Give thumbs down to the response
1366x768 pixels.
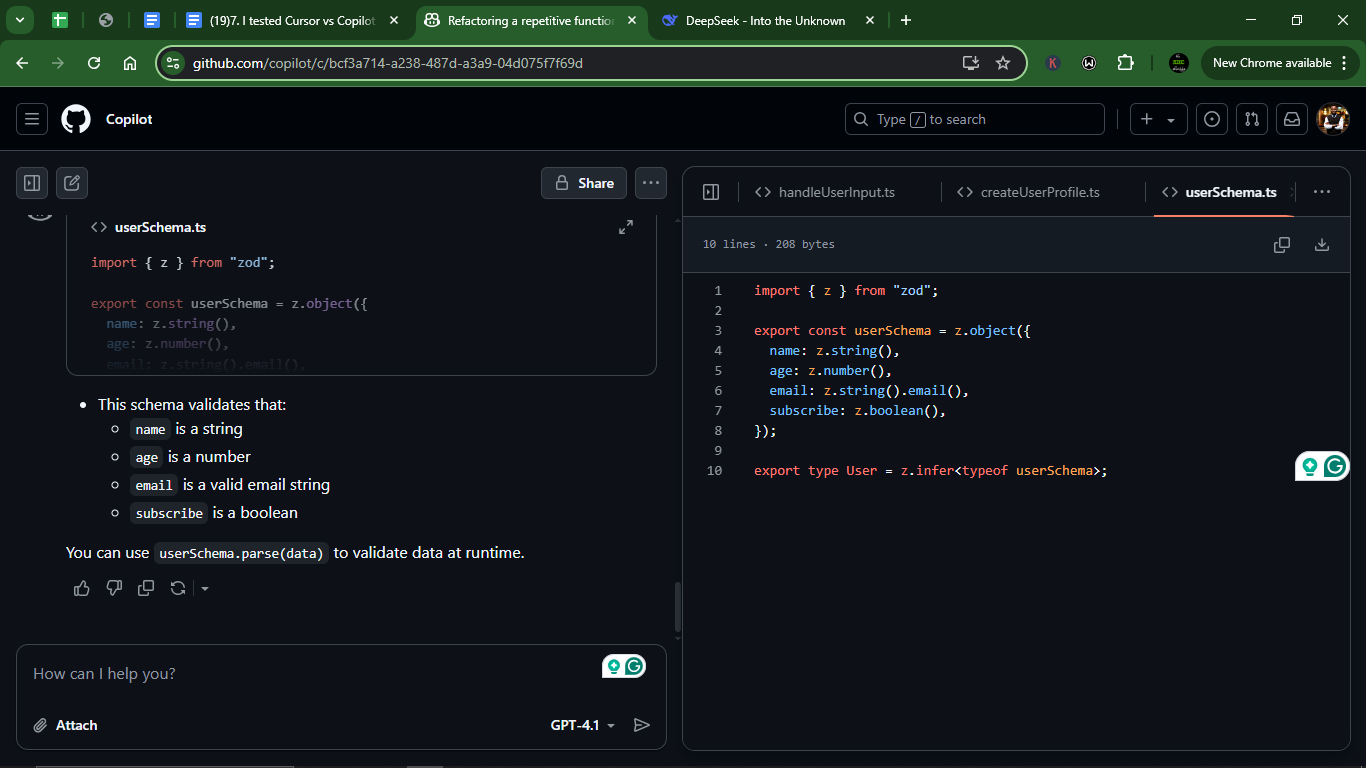114,588
